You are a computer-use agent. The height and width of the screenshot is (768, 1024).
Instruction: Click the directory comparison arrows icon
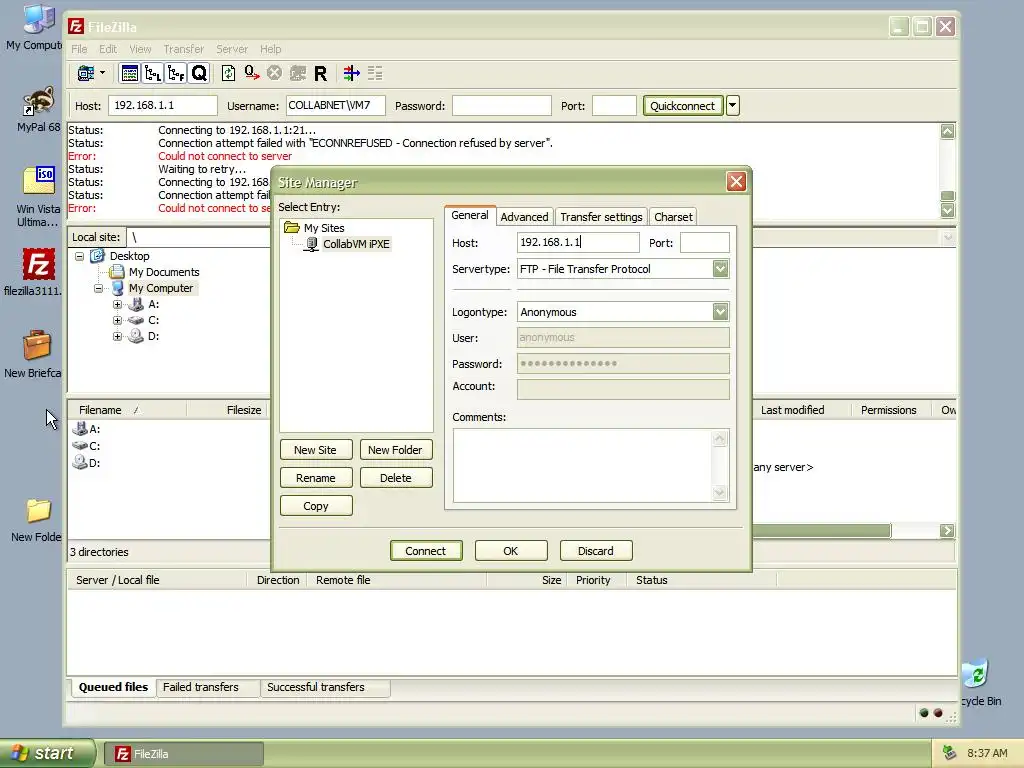pos(351,73)
